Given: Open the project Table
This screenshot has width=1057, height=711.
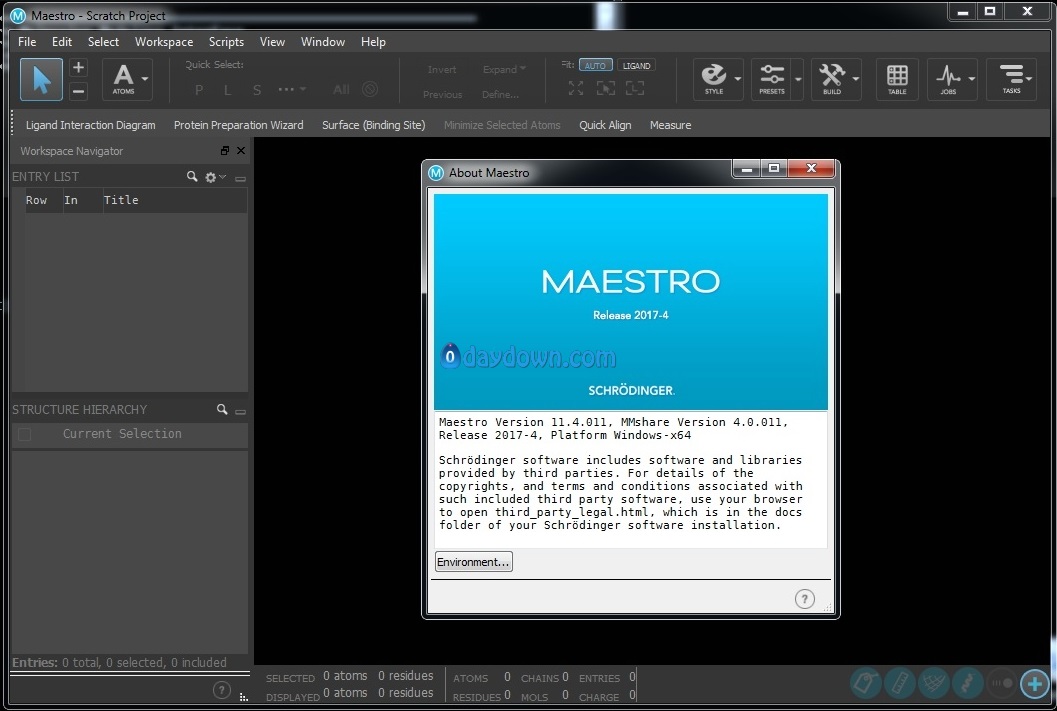Looking at the screenshot, I should point(897,79).
